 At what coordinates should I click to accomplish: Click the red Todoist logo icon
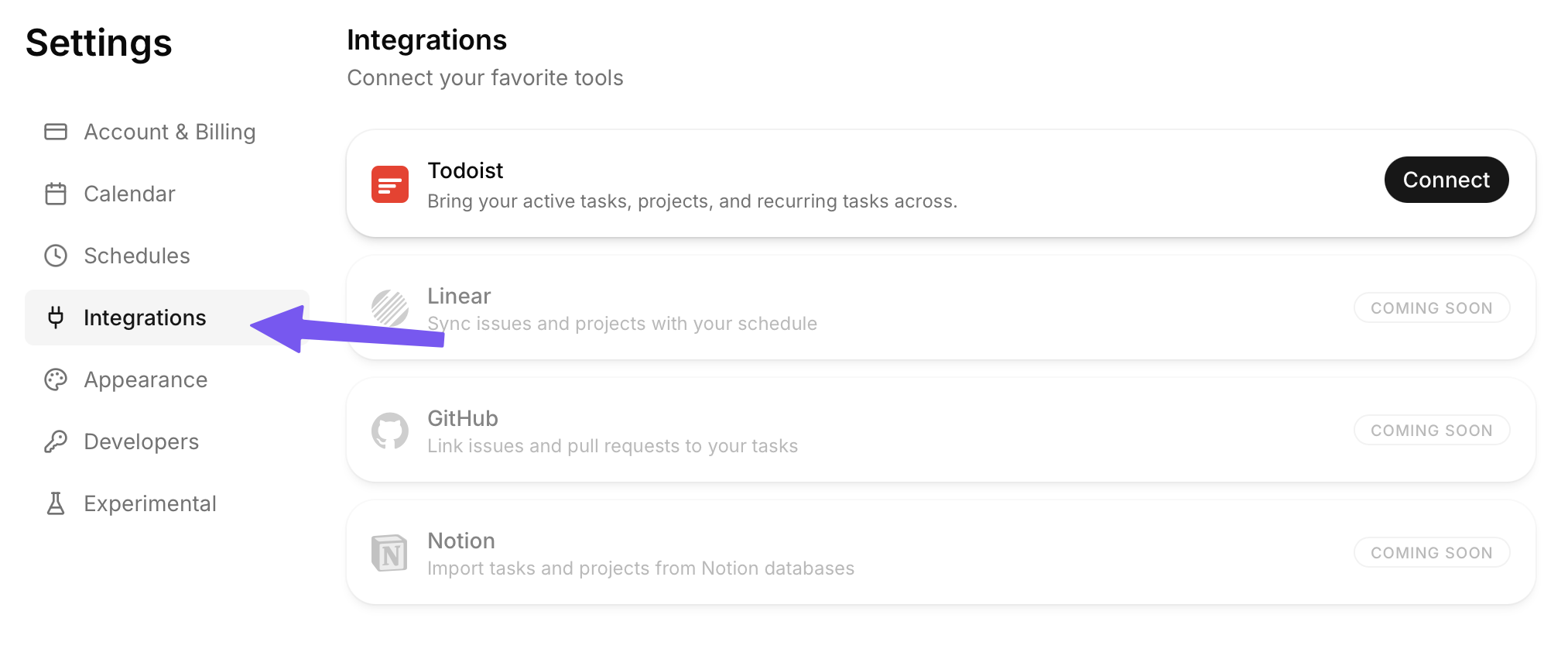pyautogui.click(x=390, y=184)
